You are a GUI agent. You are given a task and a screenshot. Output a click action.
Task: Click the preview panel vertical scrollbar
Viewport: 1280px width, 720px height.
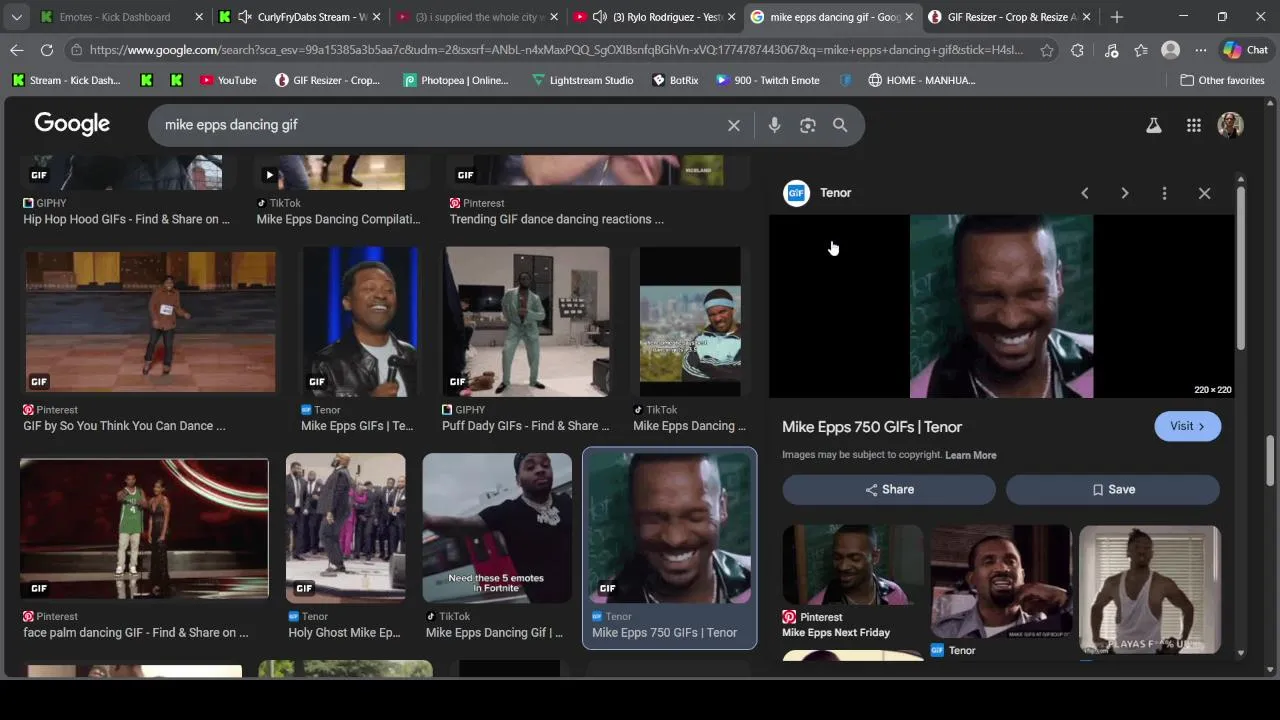tap(1240, 268)
